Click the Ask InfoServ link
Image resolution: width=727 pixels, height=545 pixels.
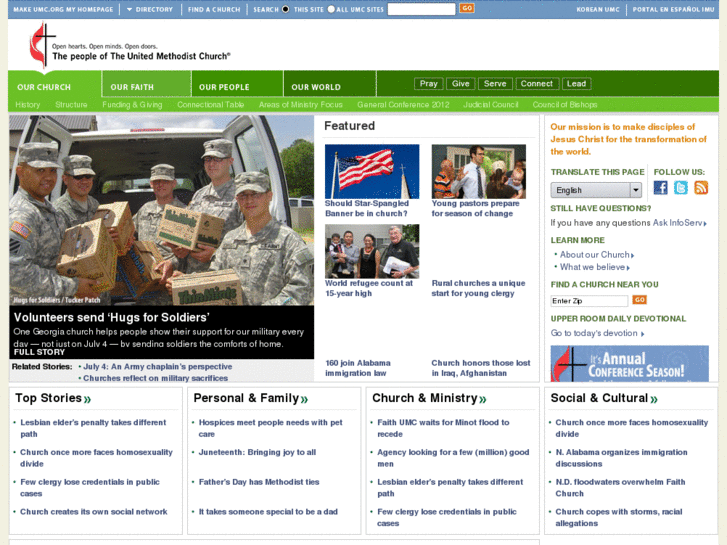pyautogui.click(x=680, y=223)
